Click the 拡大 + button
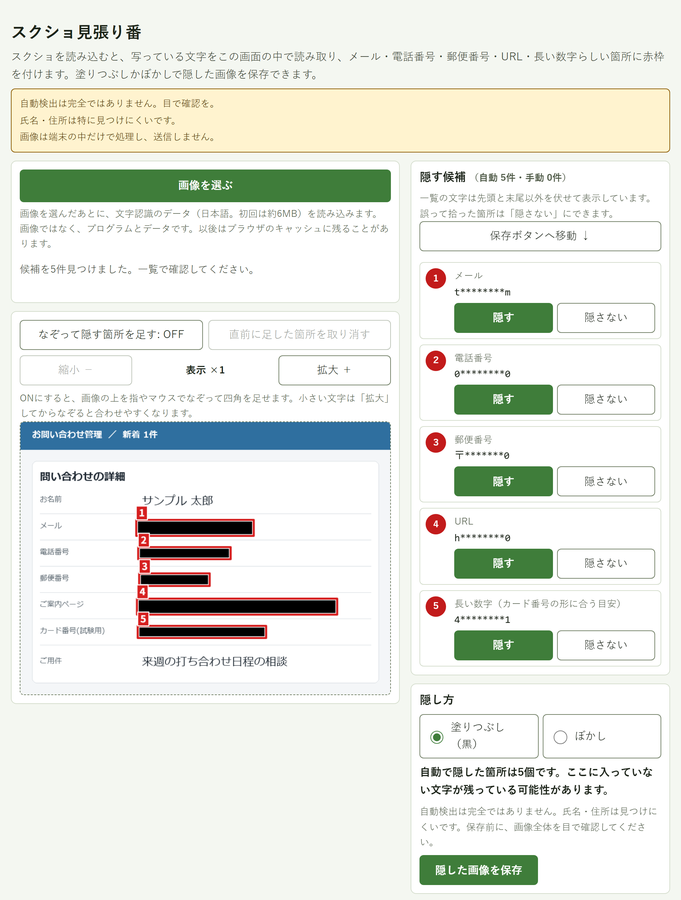This screenshot has width=681, height=900. (334, 370)
